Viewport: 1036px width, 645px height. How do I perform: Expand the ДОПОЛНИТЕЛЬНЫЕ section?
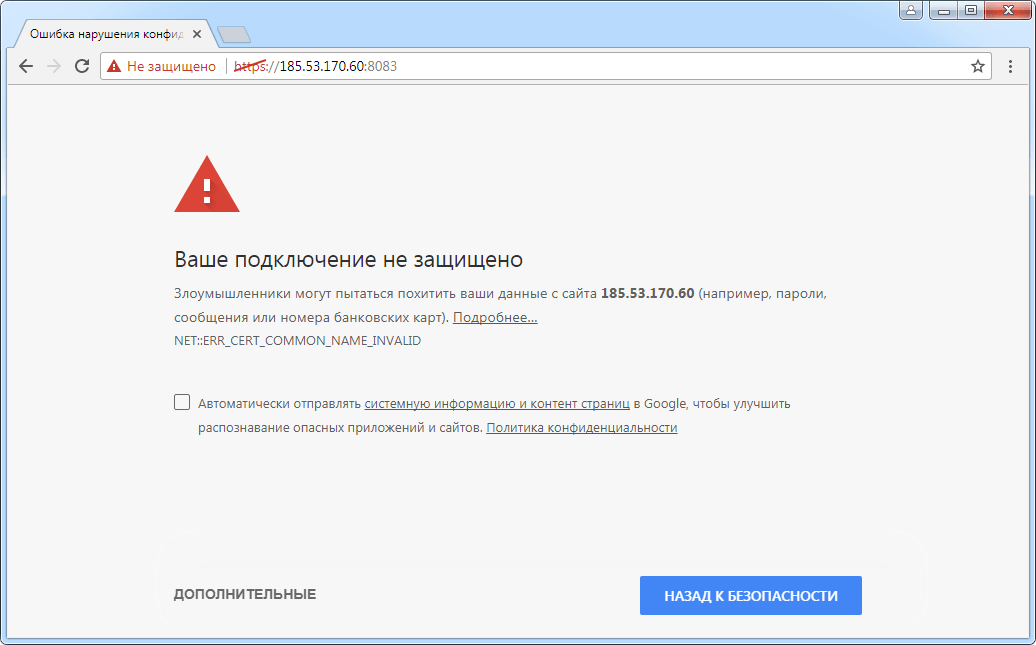(245, 594)
